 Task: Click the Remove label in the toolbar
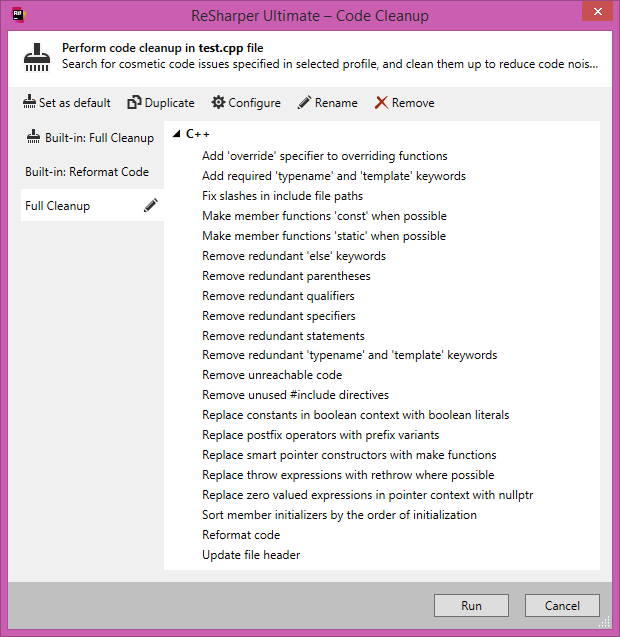[413, 103]
